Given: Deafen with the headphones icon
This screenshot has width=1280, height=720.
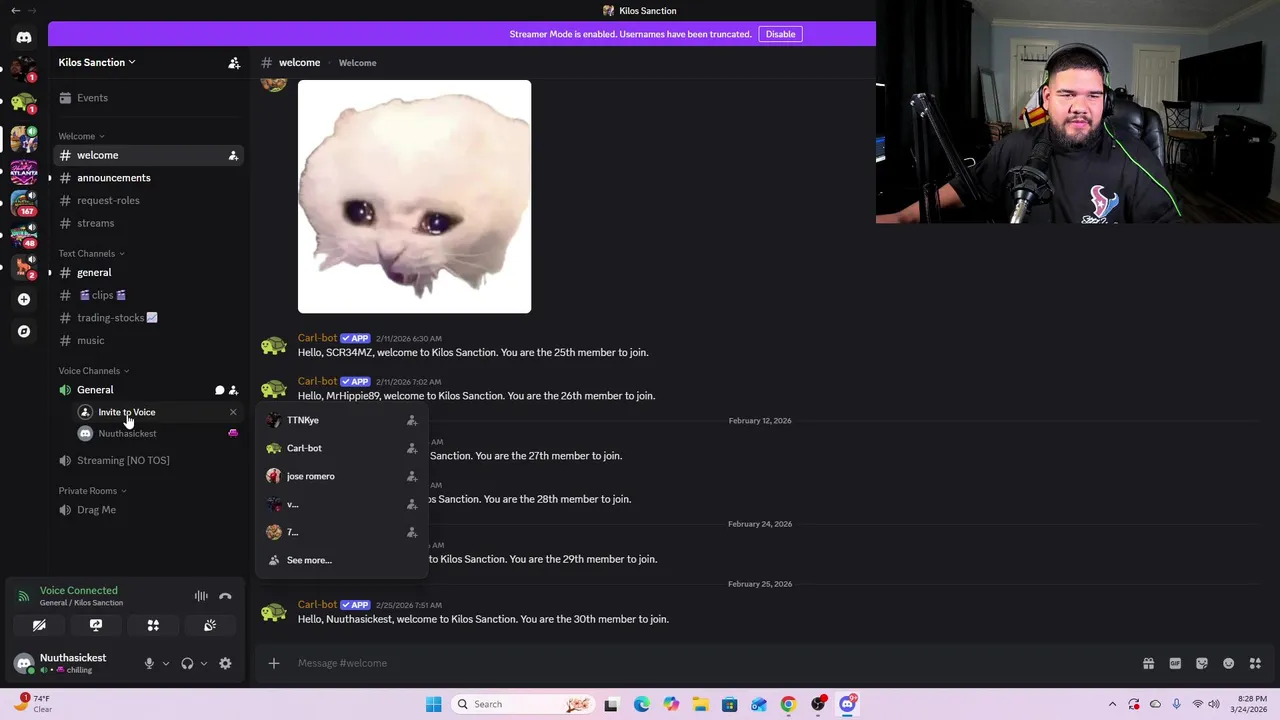Looking at the screenshot, I should (x=187, y=663).
